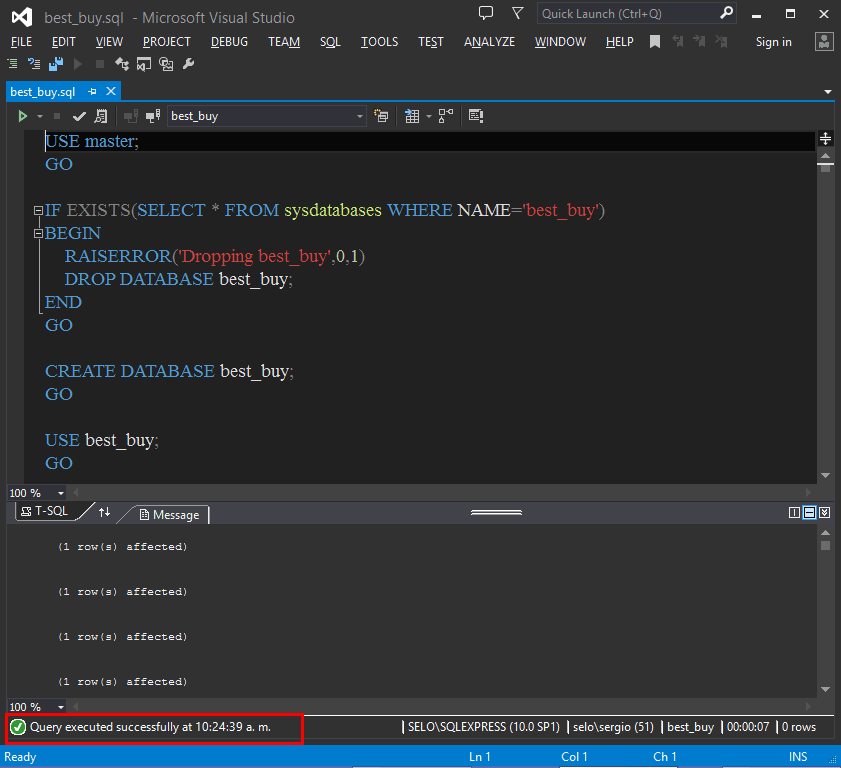
Task: Click the Quick Launch search field
Action: coord(628,14)
